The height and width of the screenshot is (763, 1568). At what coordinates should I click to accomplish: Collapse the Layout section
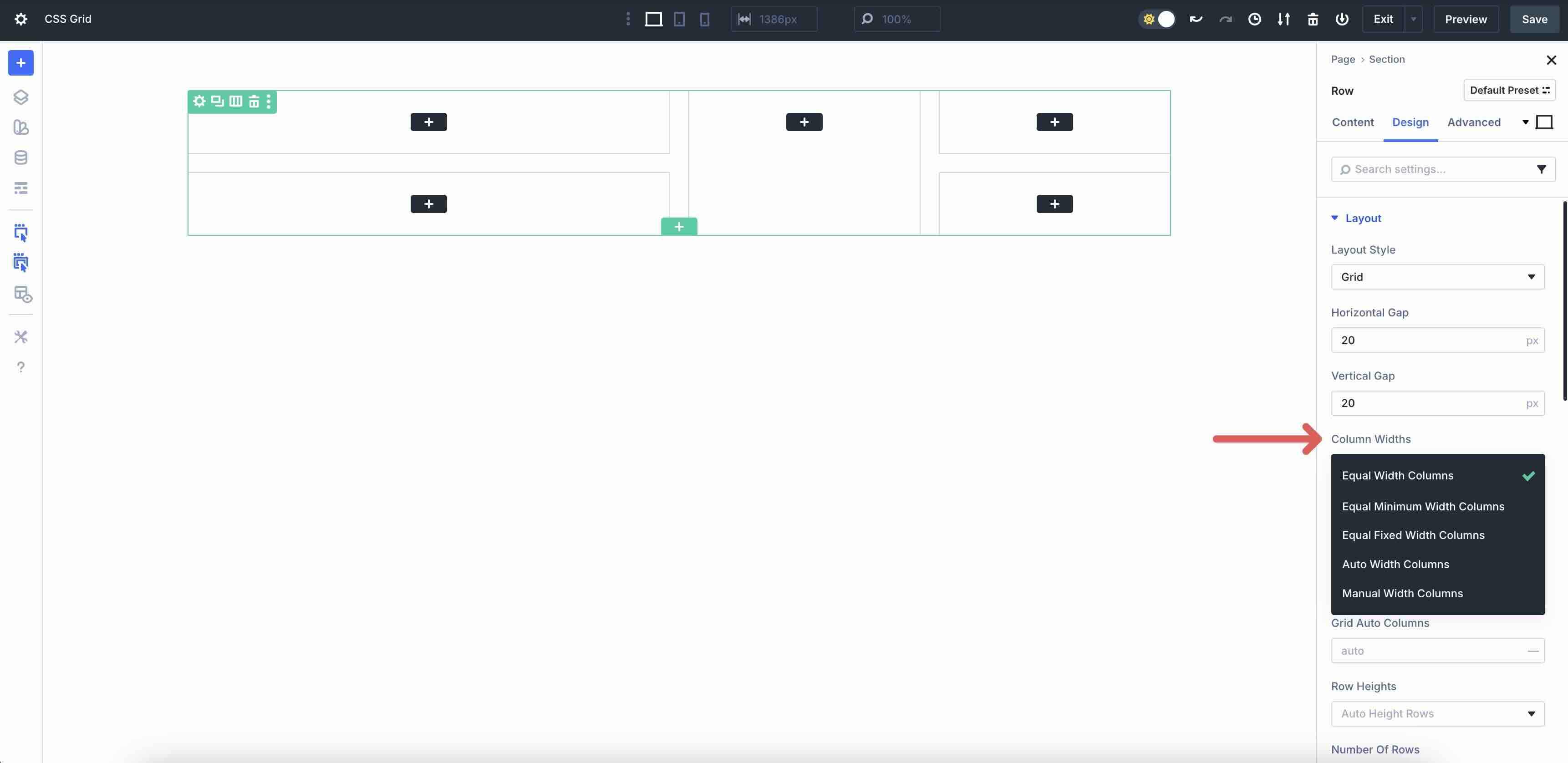tap(1335, 218)
